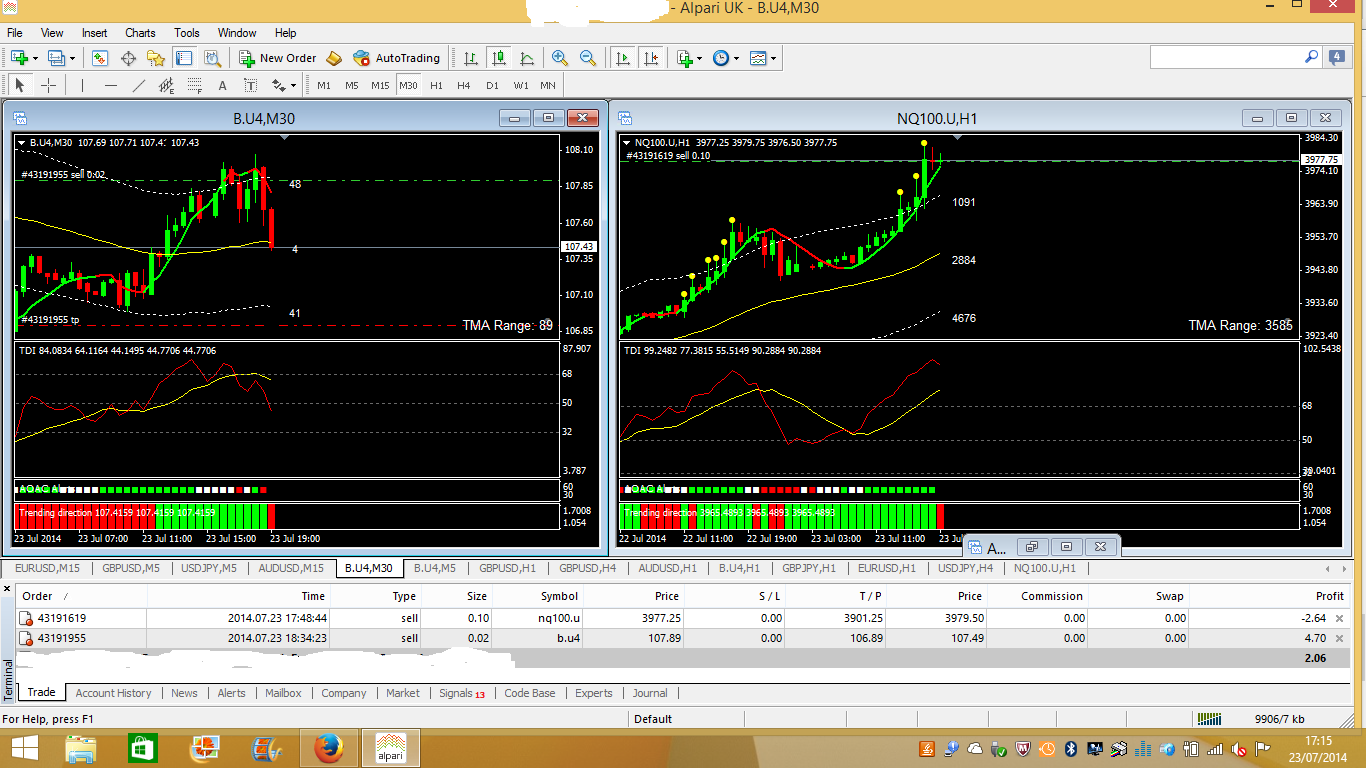Switch timeframe to W1
The image size is (1366, 768).
(521, 85)
